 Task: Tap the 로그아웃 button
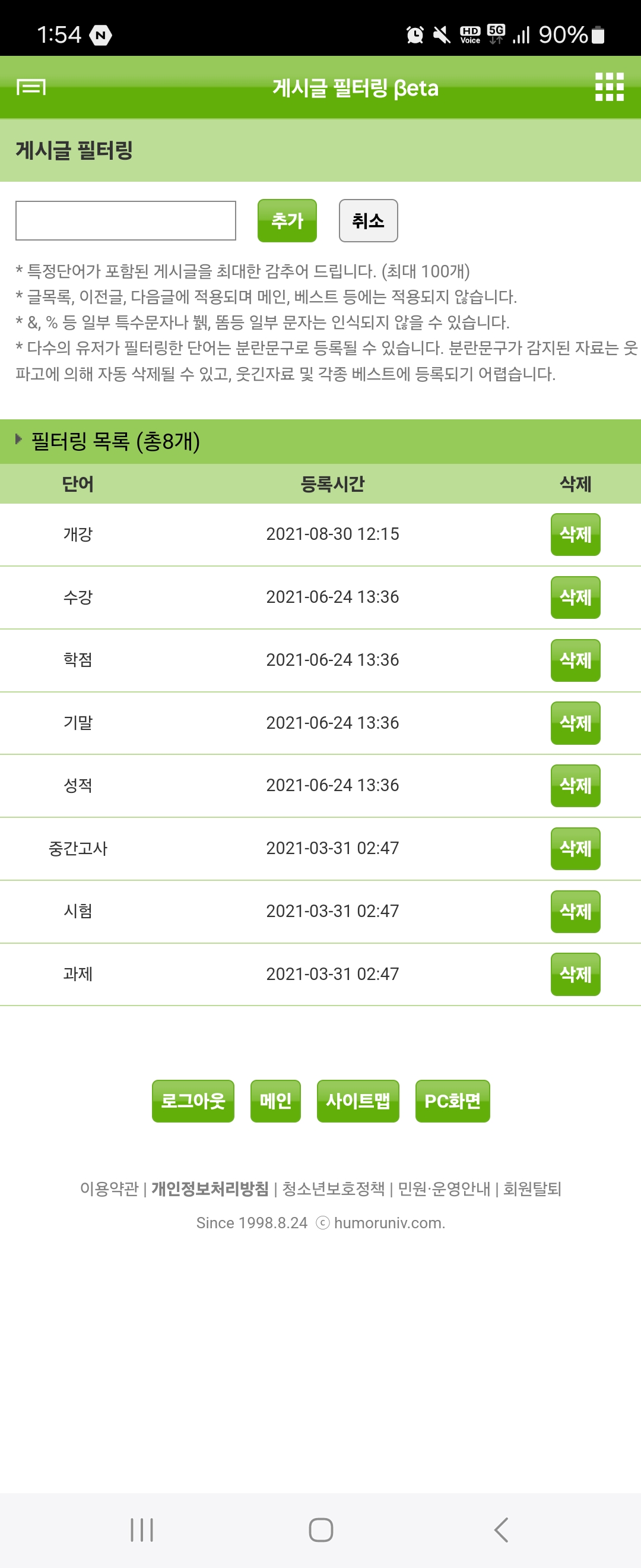point(193,1101)
